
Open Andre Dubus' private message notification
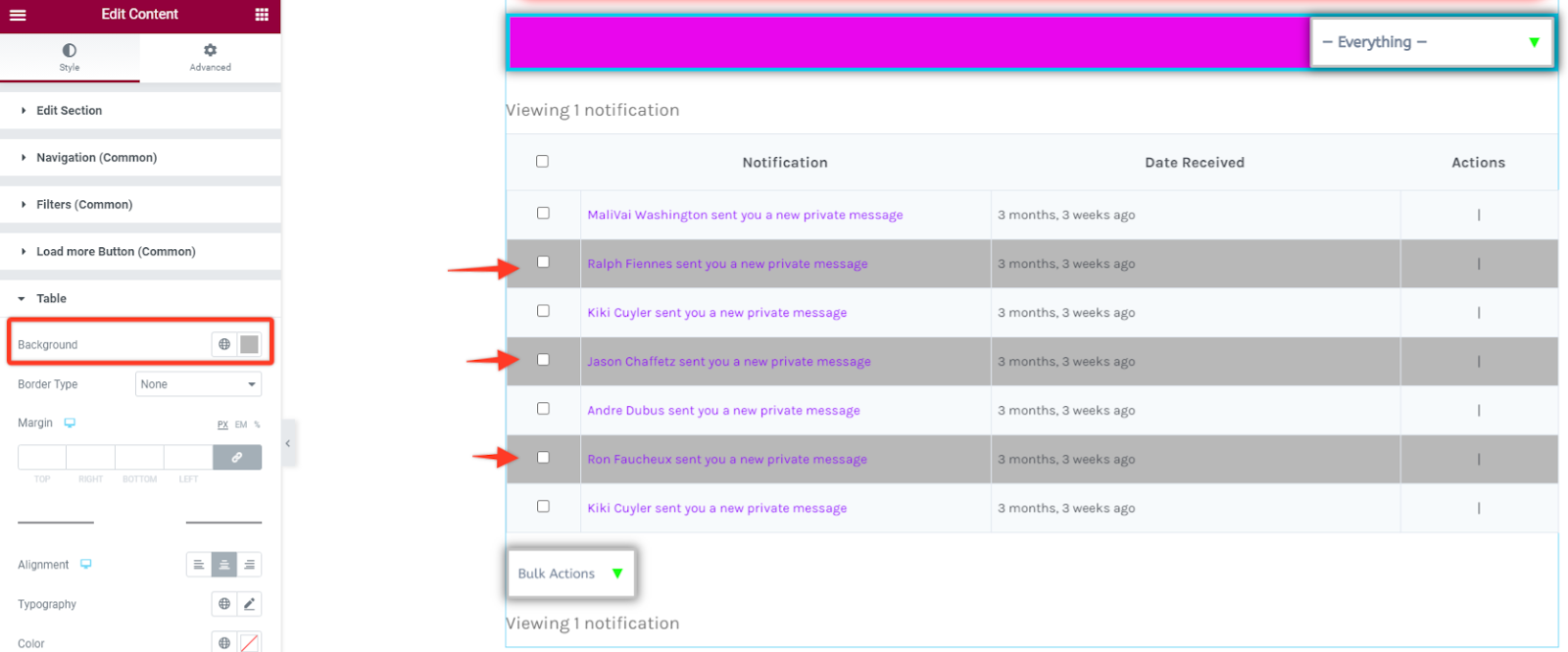click(723, 411)
